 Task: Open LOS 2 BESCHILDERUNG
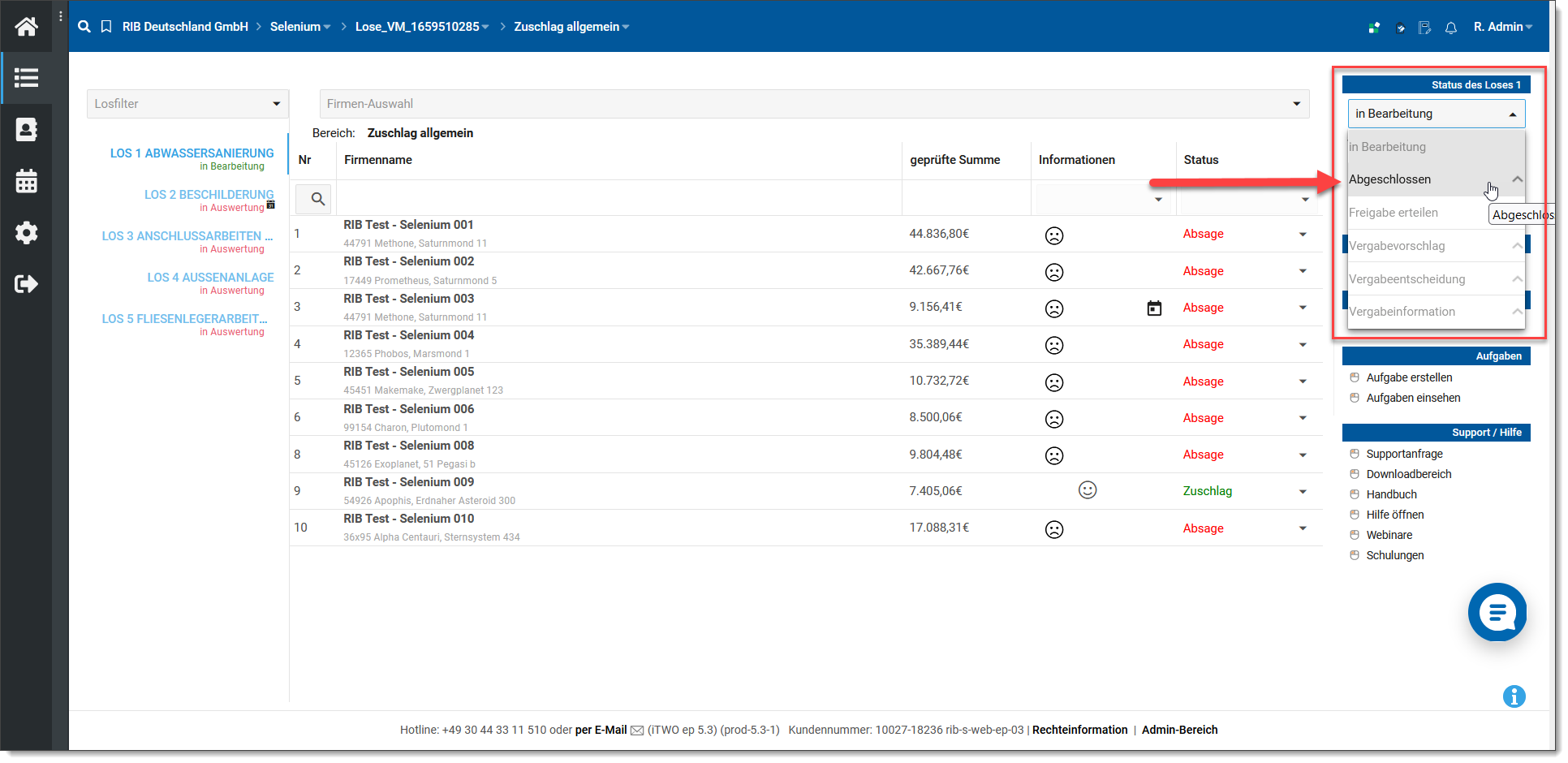[x=209, y=195]
